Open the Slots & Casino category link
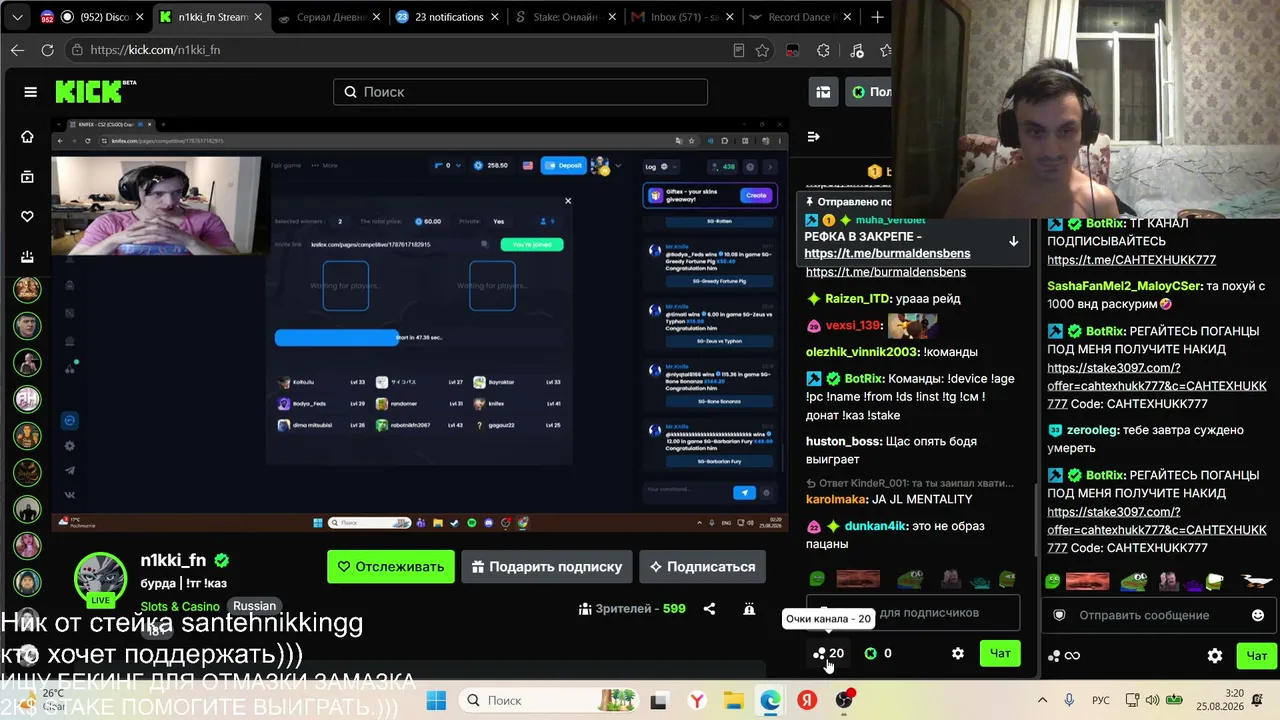Screen dimensions: 1280x720 point(180,606)
